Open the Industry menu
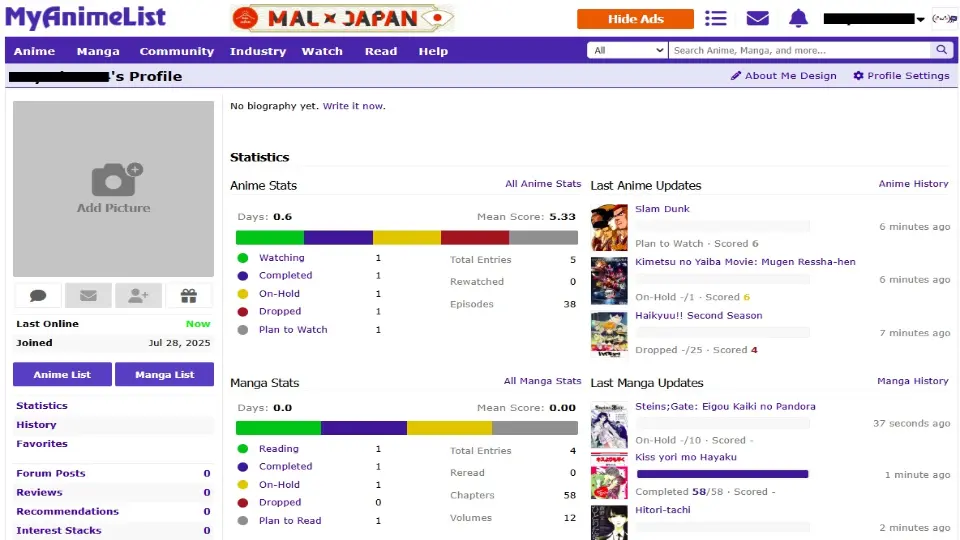 [x=258, y=51]
